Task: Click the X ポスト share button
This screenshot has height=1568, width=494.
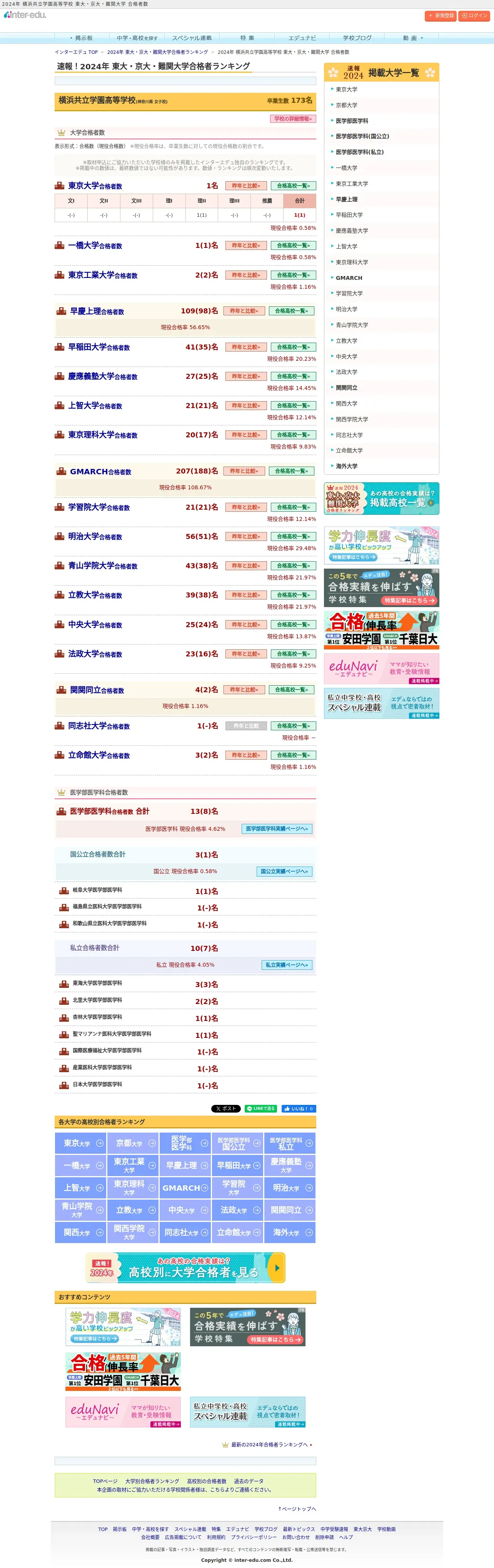Action: 226,1108
